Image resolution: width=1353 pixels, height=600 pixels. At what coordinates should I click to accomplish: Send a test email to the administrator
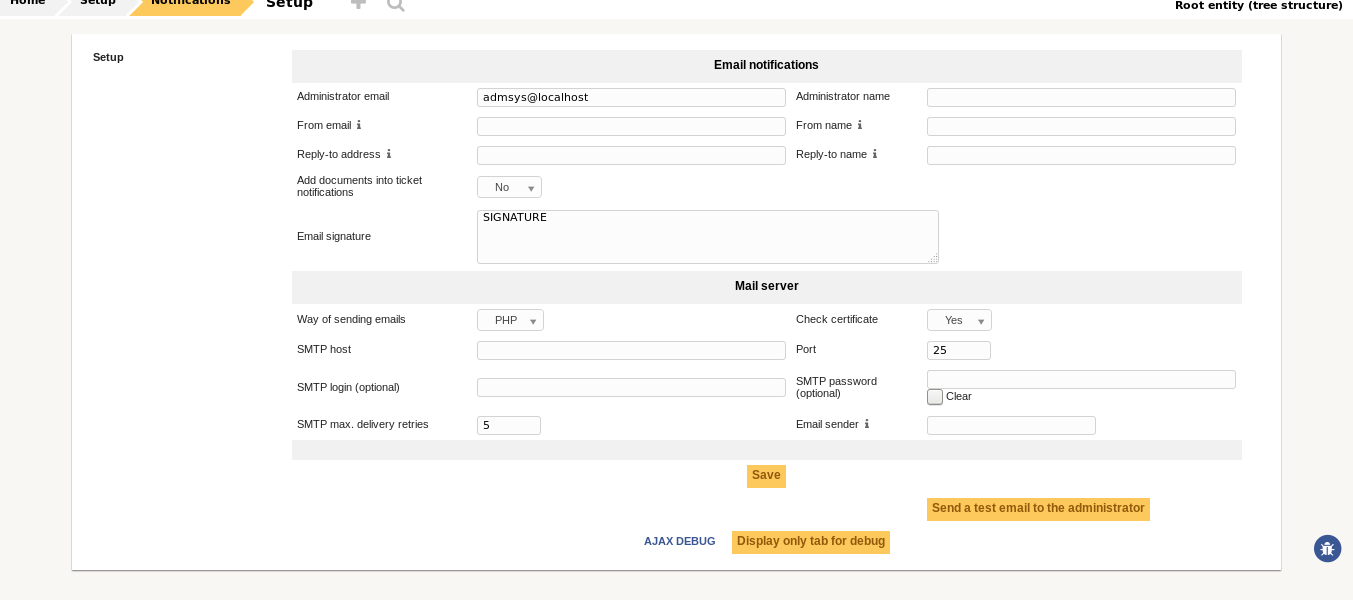[x=1038, y=509]
